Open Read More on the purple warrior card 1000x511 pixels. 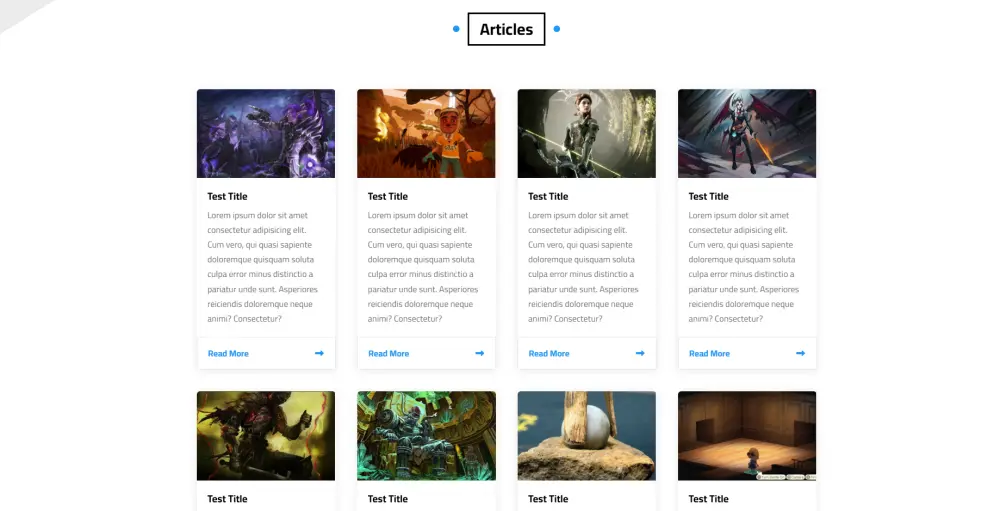pos(228,353)
